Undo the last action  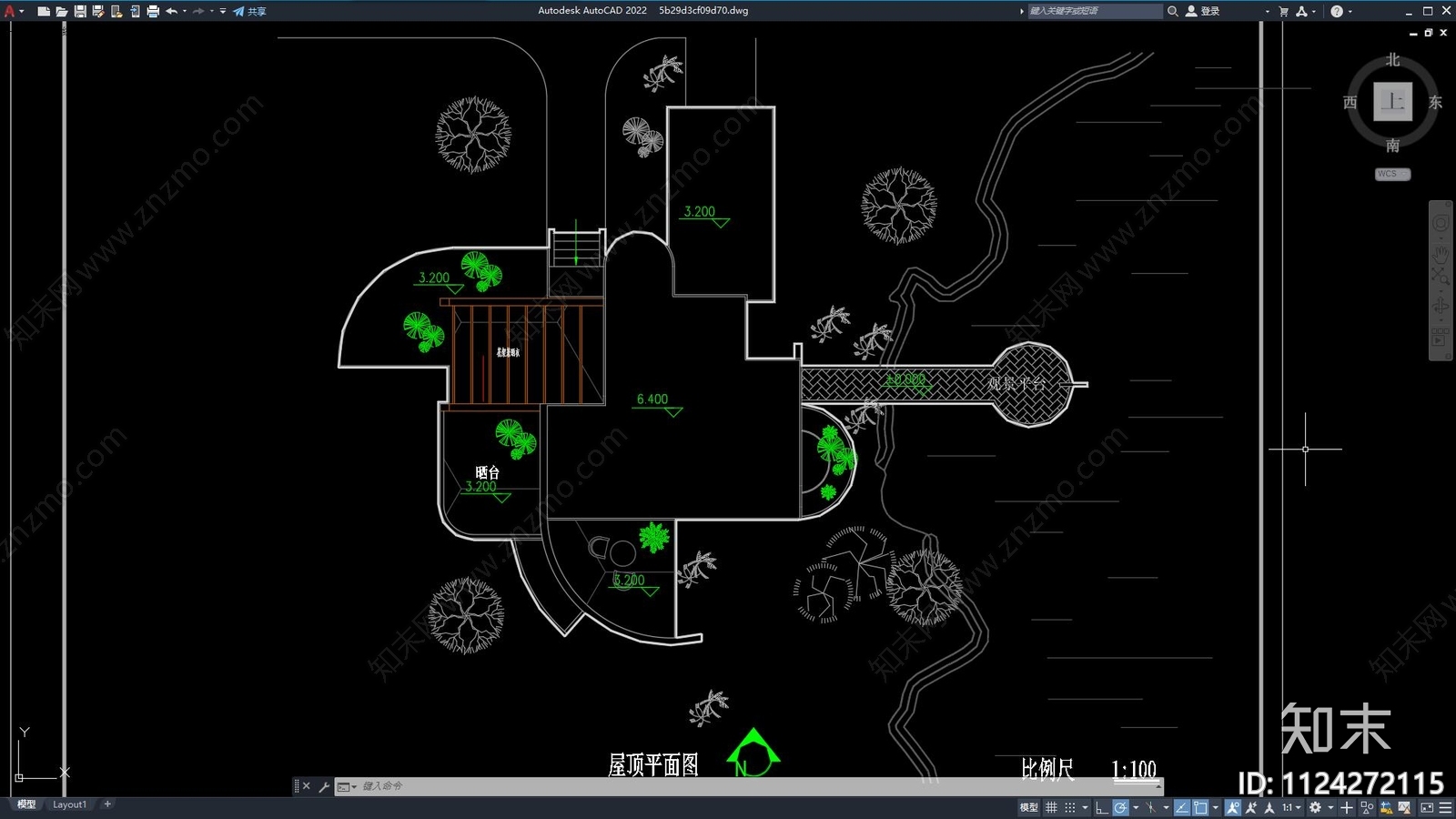coord(171,11)
